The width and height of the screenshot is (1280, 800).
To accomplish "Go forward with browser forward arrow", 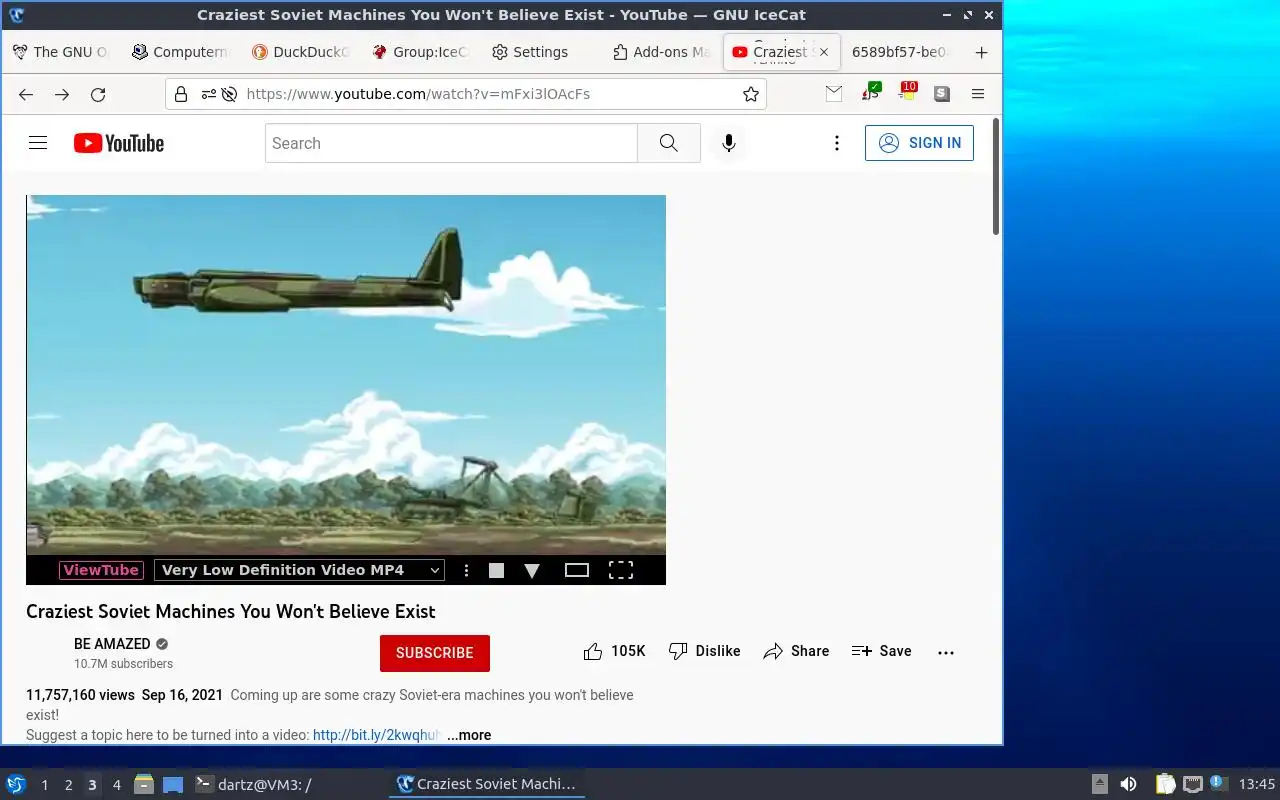I will (x=62, y=94).
